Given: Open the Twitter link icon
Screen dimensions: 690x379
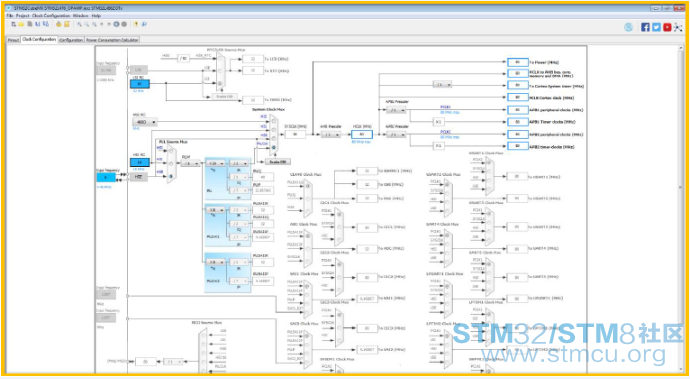Looking at the screenshot, I should coord(656,27).
